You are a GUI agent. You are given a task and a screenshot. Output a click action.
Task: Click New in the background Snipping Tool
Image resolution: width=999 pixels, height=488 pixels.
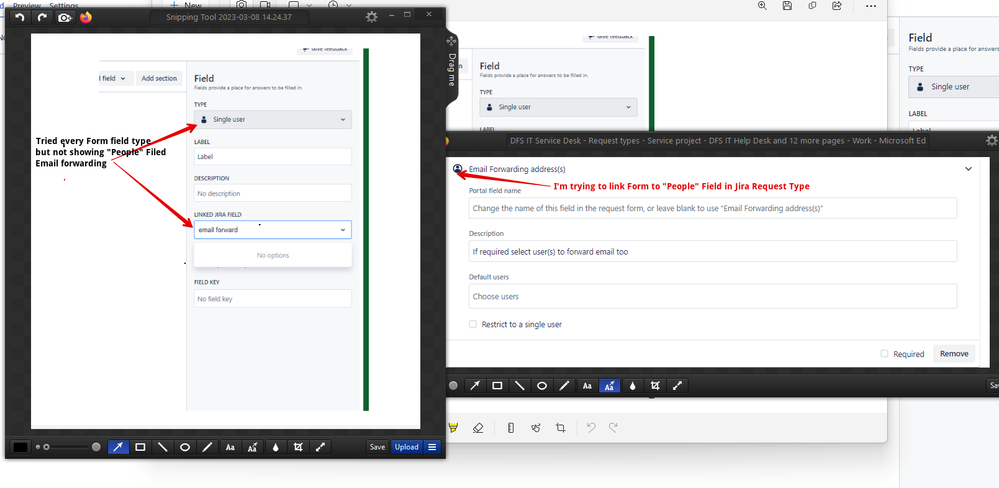185,5
